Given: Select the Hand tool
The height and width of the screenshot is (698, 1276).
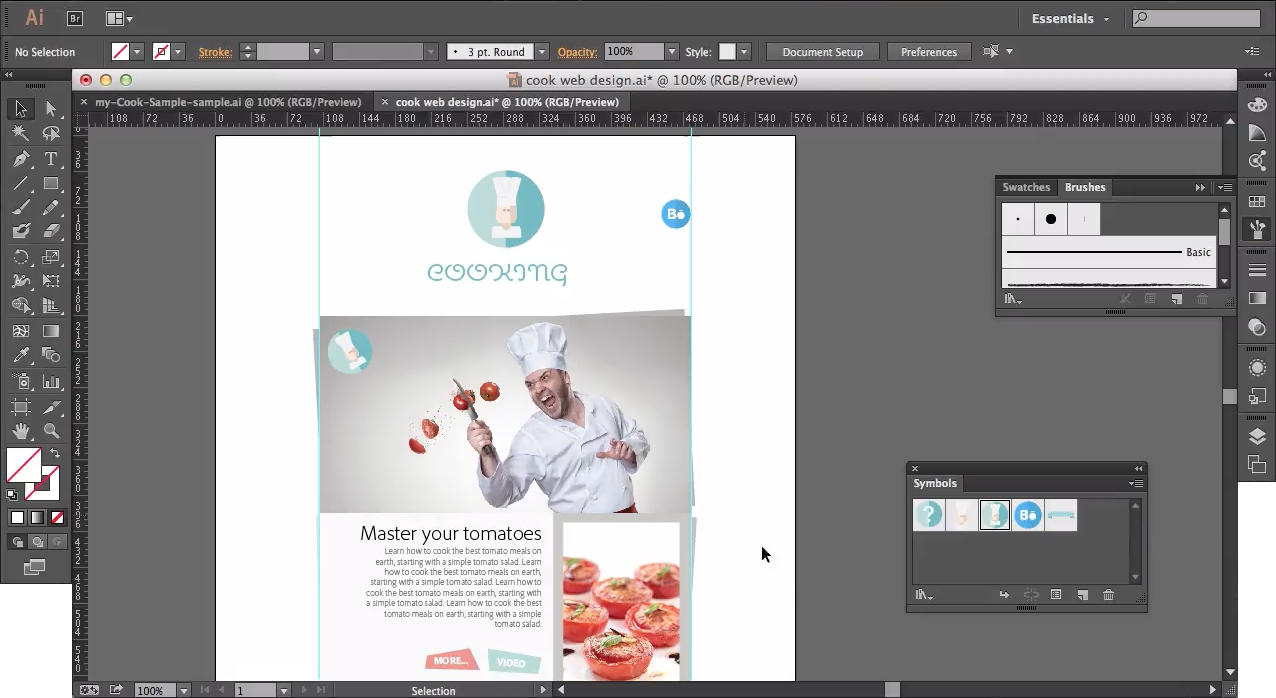Looking at the screenshot, I should (x=21, y=432).
